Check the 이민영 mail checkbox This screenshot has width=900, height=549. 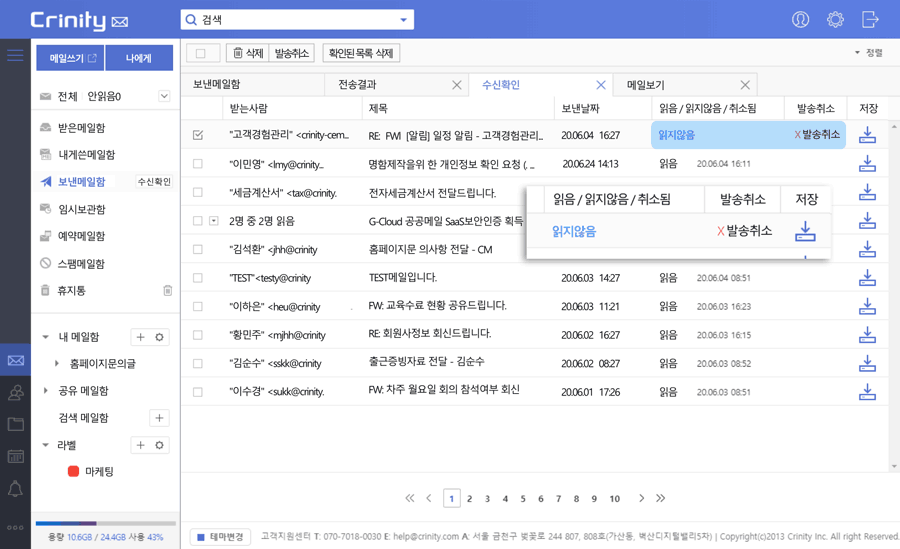pos(198,164)
